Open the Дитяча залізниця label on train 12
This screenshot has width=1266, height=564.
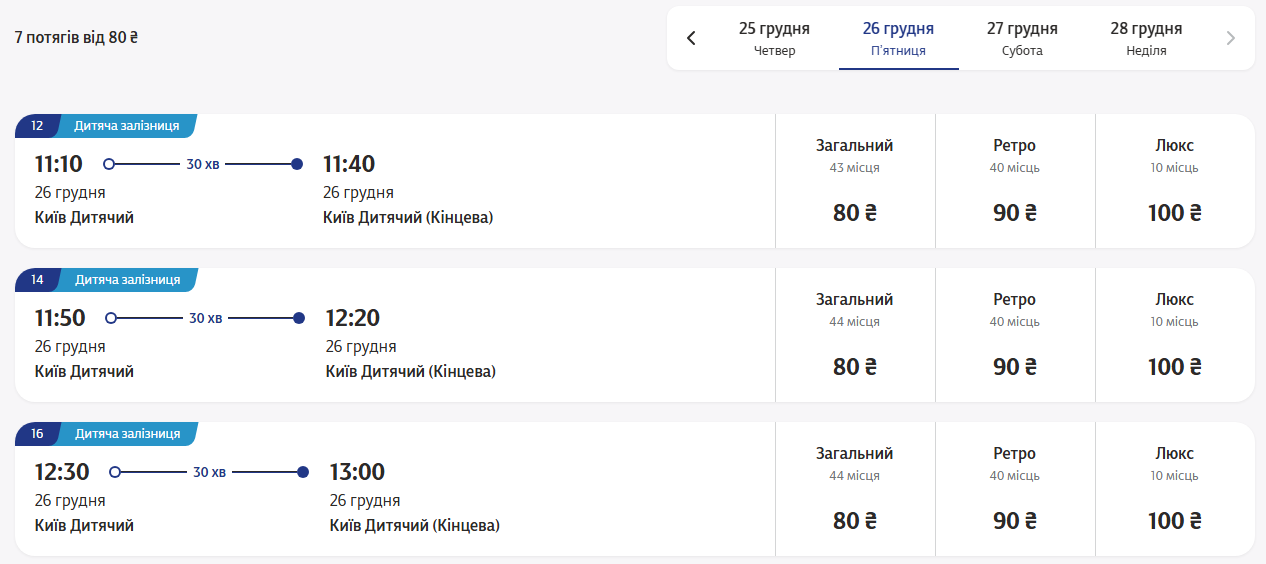pyautogui.click(x=127, y=126)
